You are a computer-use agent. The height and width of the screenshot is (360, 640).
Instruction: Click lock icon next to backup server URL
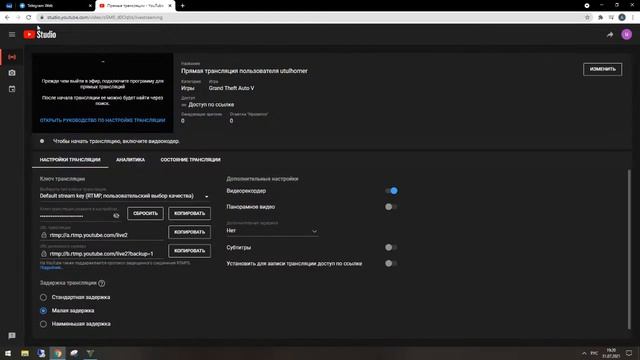coord(44,254)
